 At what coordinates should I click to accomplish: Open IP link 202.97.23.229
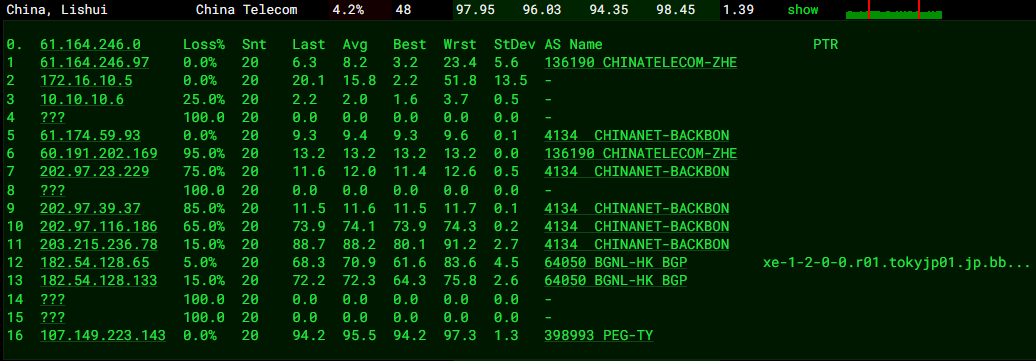click(x=94, y=172)
